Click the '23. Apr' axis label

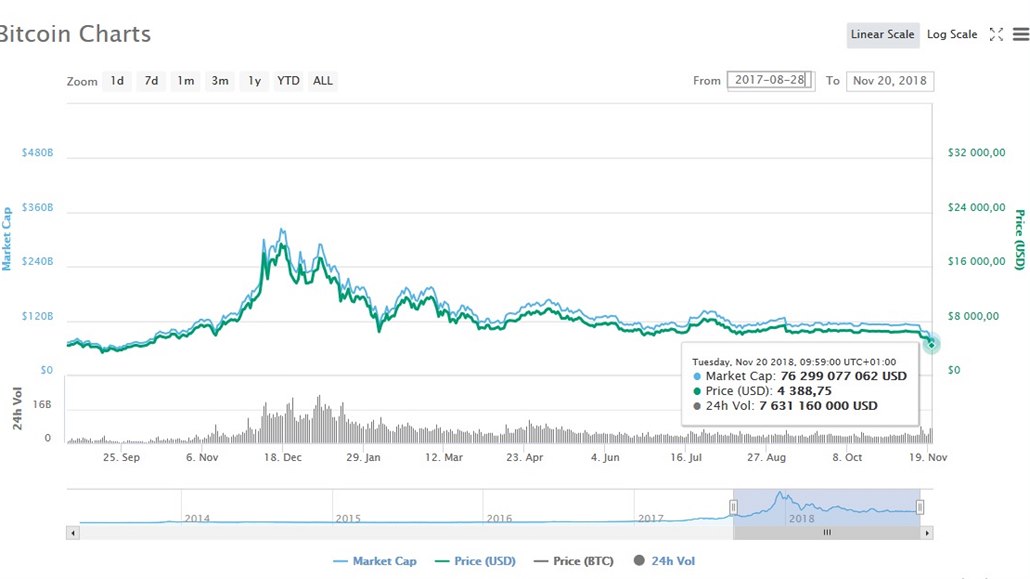524,457
